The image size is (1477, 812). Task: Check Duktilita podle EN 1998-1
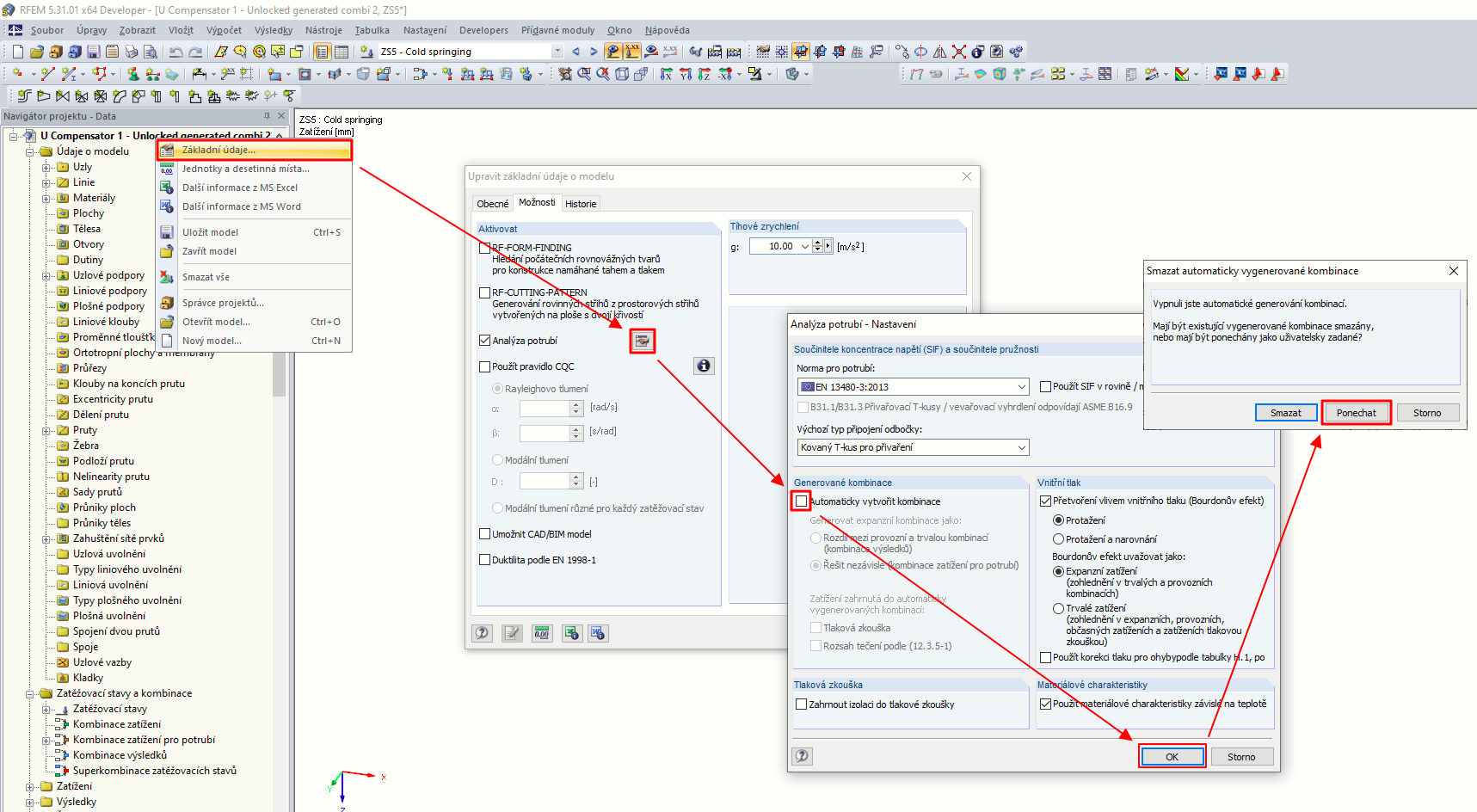[484, 560]
